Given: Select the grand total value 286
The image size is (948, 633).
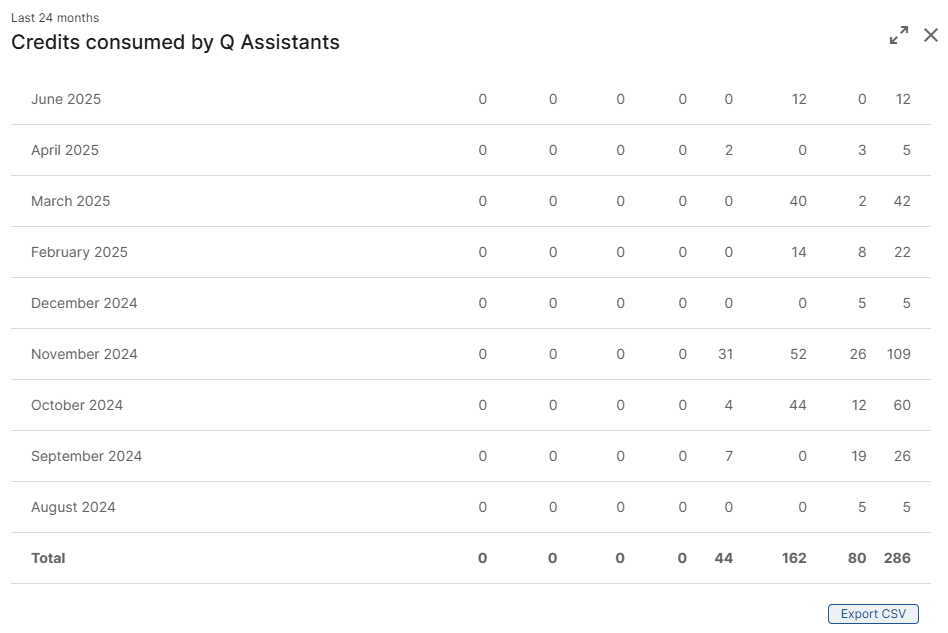Looking at the screenshot, I should click(x=897, y=558).
